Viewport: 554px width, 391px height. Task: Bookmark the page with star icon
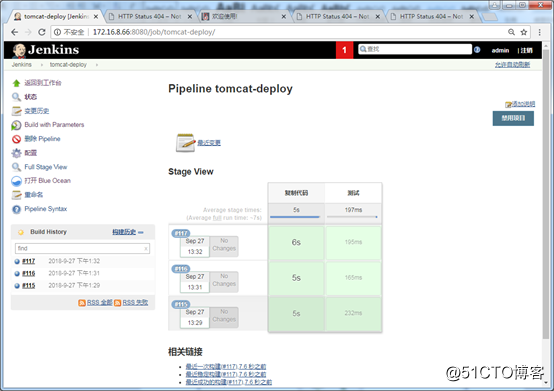coord(524,32)
